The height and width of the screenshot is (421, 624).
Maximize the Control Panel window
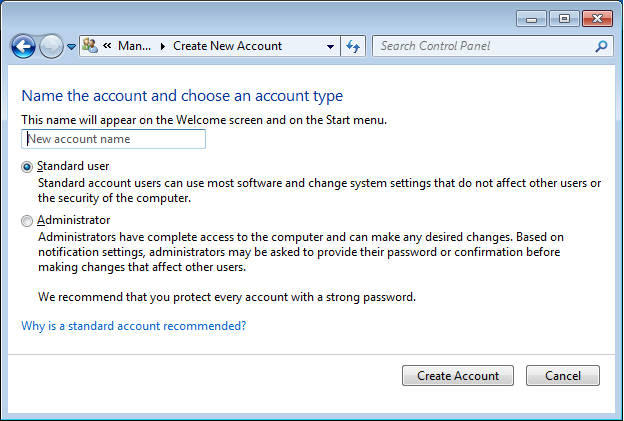(564, 18)
